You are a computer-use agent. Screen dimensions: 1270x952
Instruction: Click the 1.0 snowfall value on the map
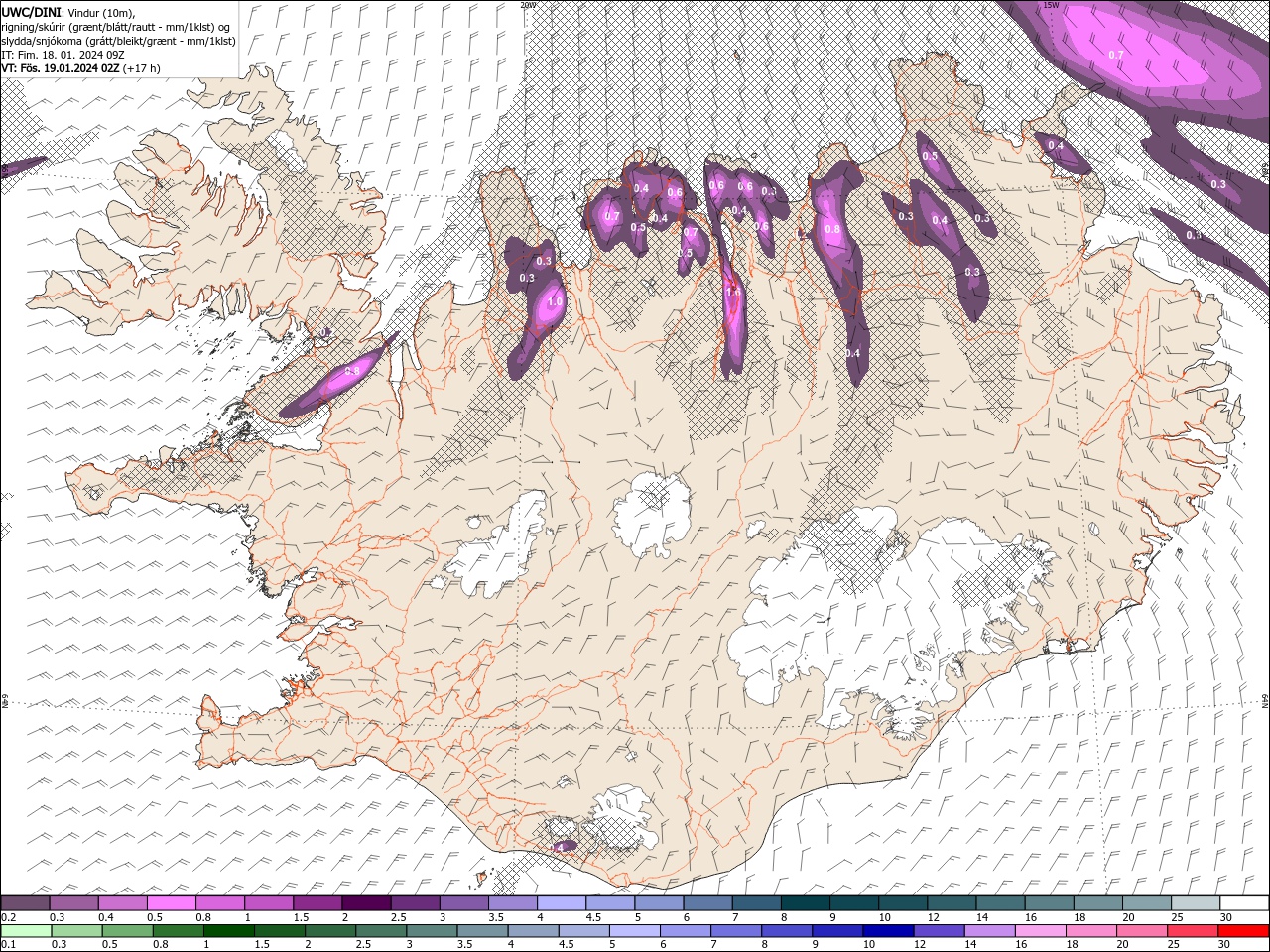(555, 301)
